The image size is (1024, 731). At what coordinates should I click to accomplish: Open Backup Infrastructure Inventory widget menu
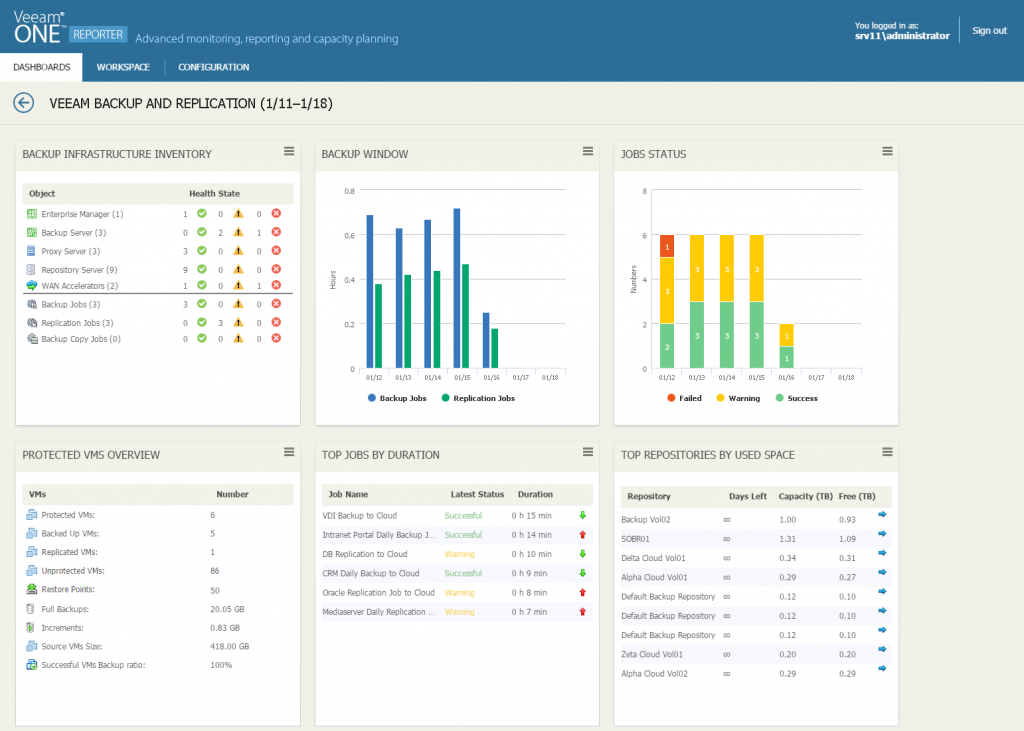pyautogui.click(x=289, y=151)
